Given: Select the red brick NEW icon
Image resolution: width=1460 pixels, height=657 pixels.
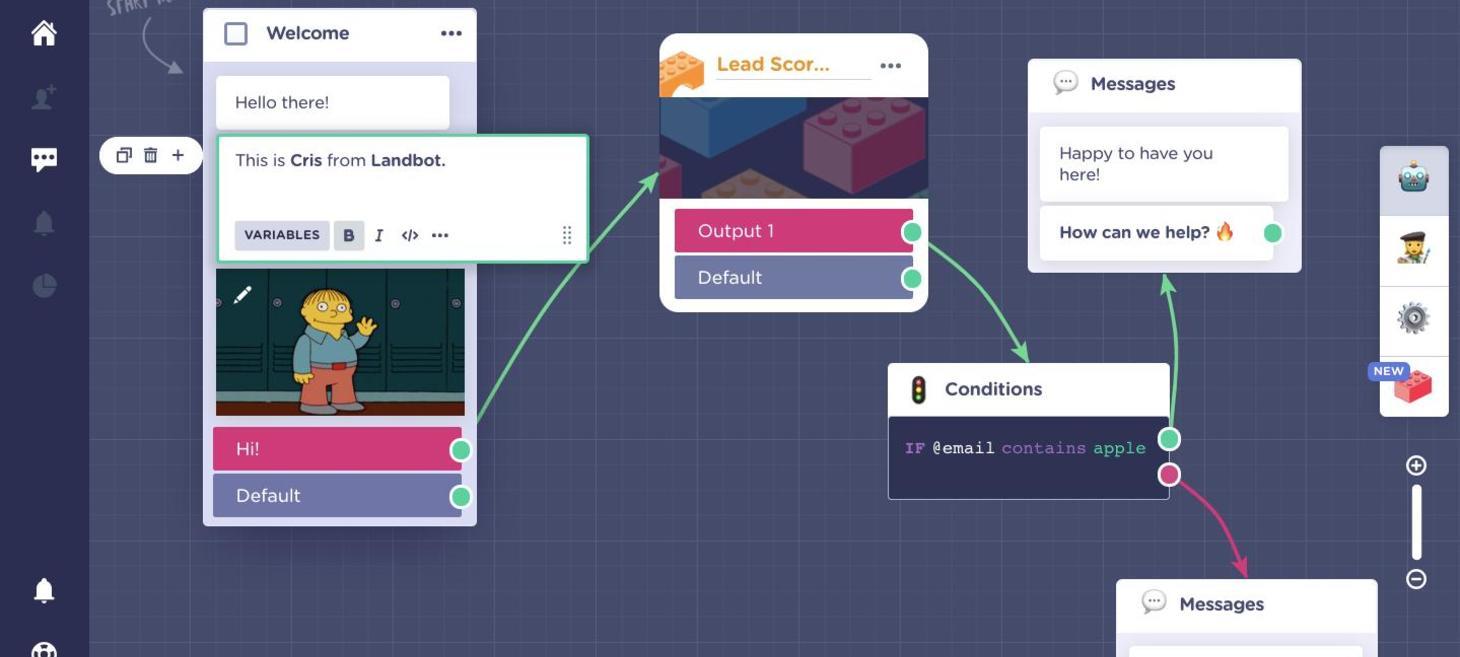Looking at the screenshot, I should pyautogui.click(x=1414, y=386).
